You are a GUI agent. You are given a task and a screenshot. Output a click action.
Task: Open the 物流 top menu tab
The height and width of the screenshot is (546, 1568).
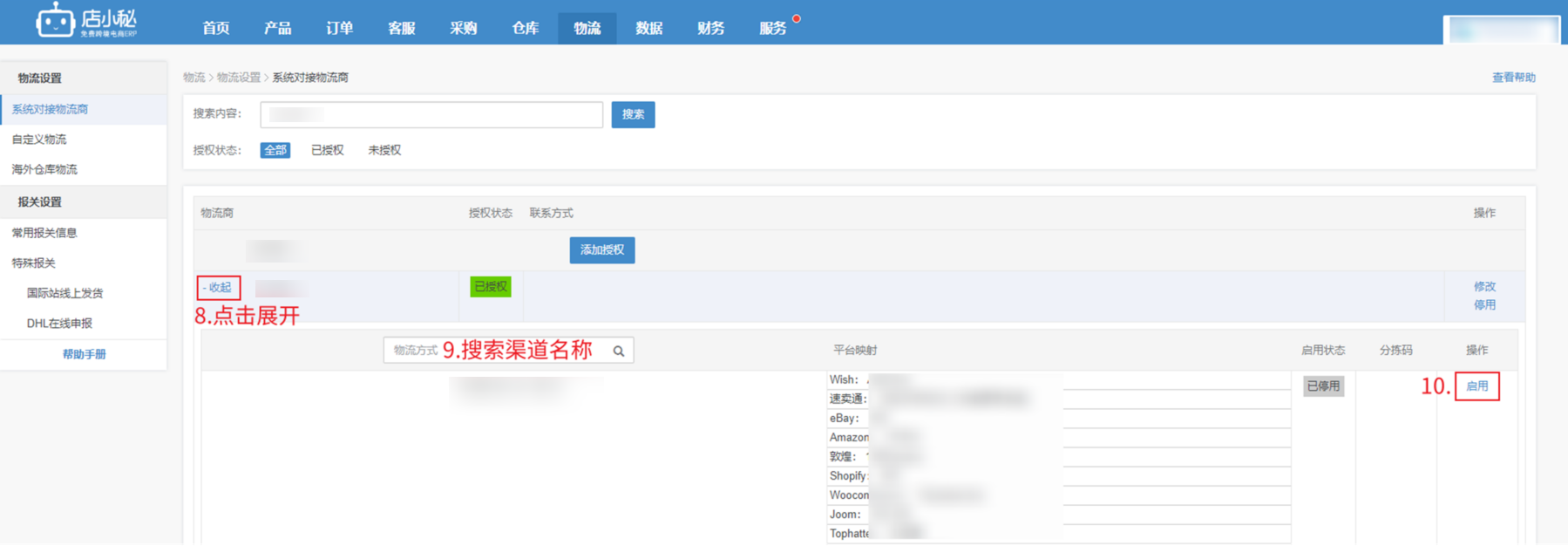tap(587, 28)
